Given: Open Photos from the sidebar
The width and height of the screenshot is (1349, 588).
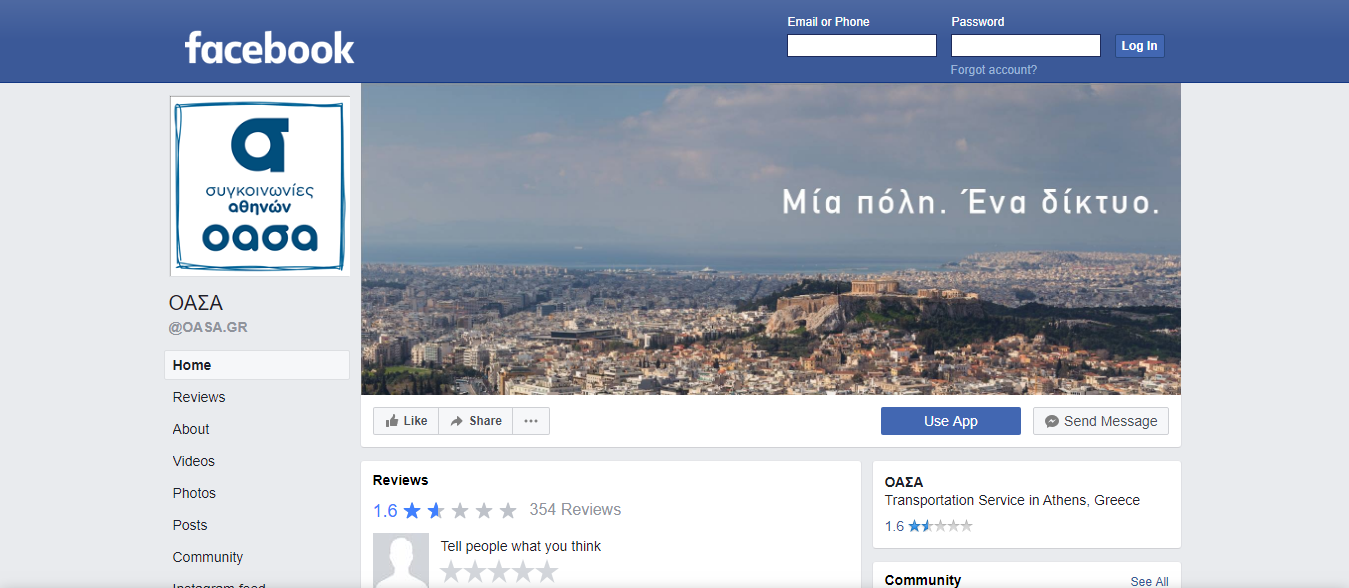Looking at the screenshot, I should pyautogui.click(x=194, y=493).
